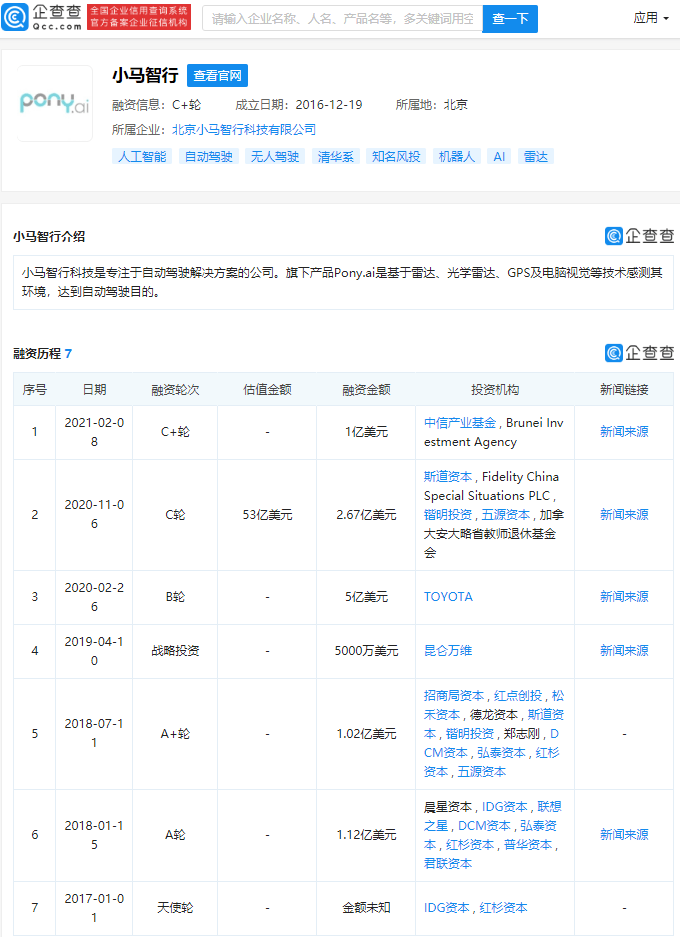The width and height of the screenshot is (680, 937).
Task: Select the AI tag
Action: pyautogui.click(x=499, y=157)
